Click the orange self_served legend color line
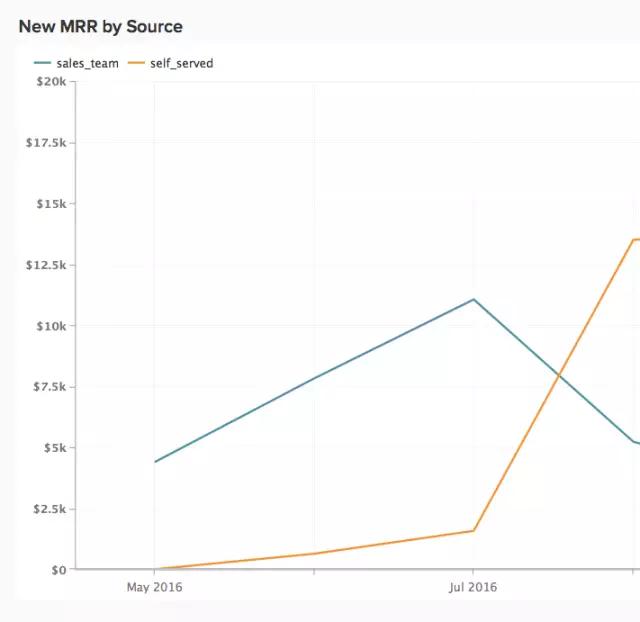 (137, 63)
